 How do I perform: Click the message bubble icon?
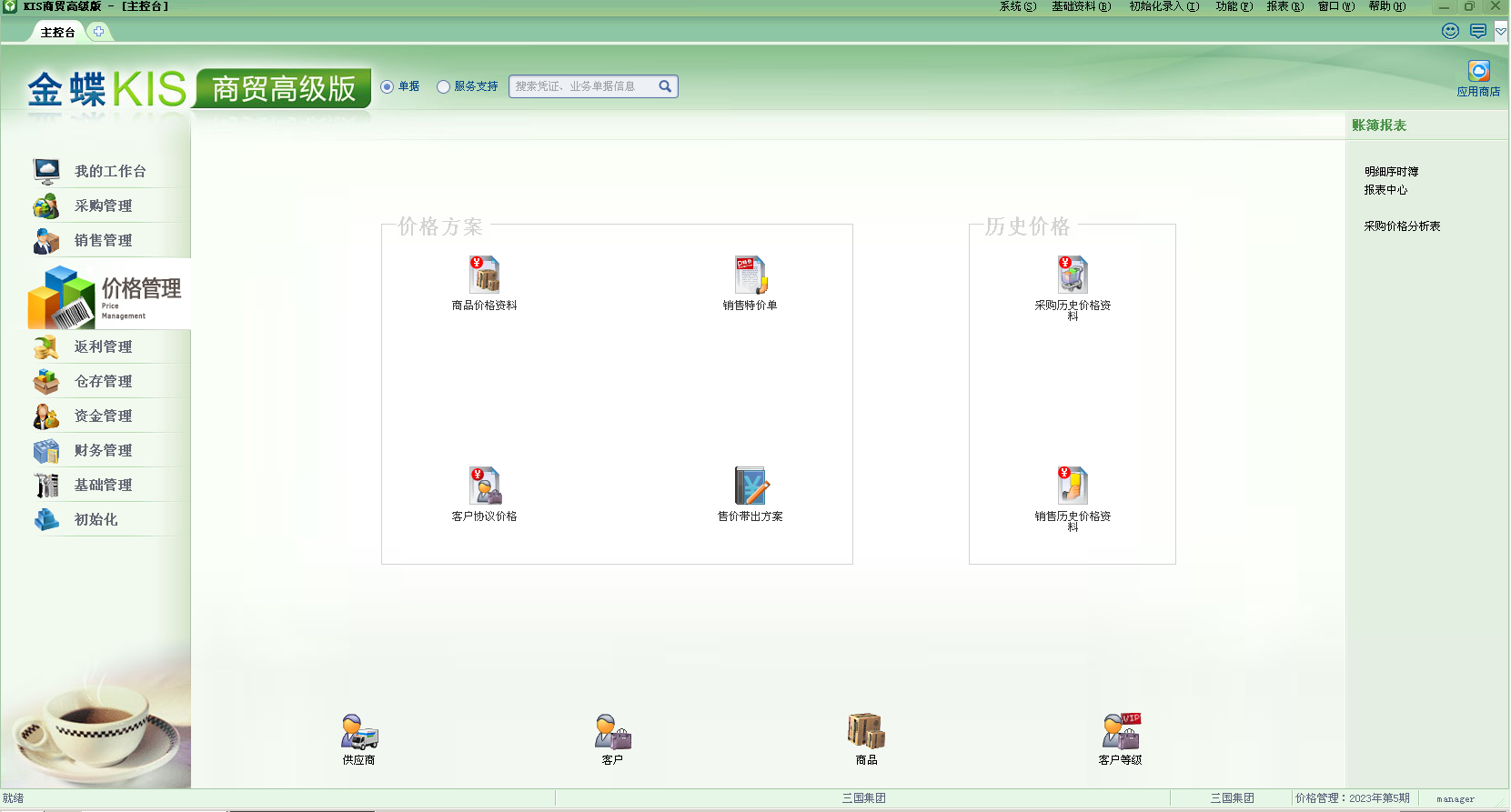(1478, 31)
